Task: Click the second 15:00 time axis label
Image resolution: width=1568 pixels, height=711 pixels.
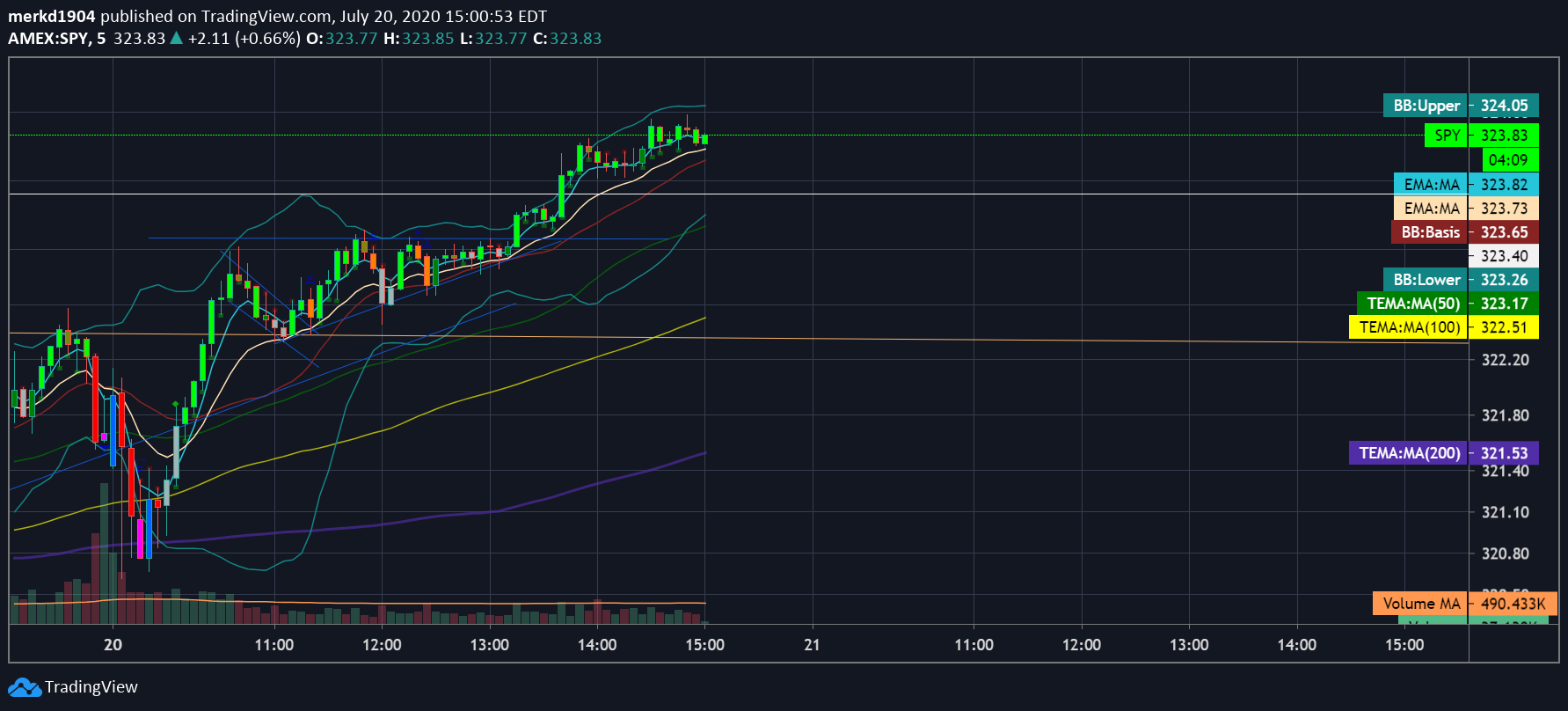Action: [x=1404, y=645]
